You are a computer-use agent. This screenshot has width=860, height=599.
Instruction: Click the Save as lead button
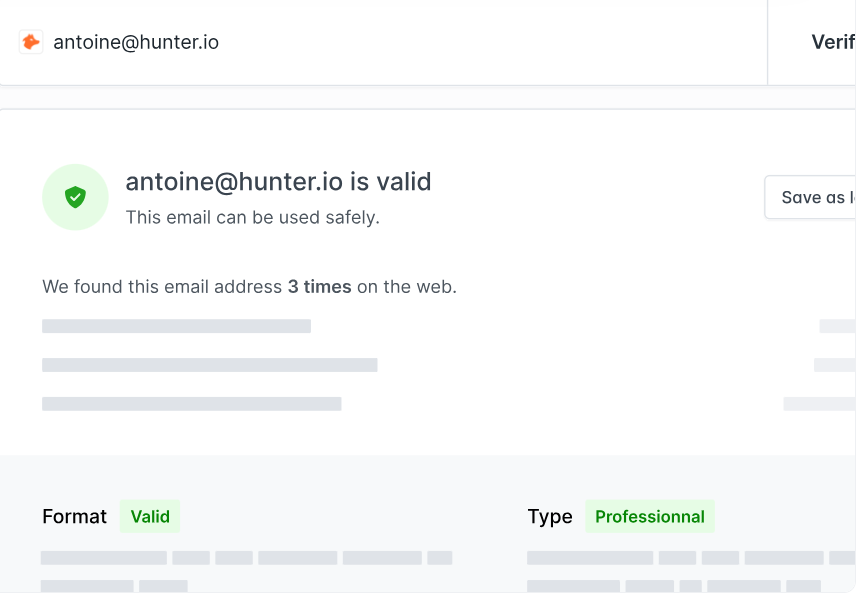(x=810, y=197)
